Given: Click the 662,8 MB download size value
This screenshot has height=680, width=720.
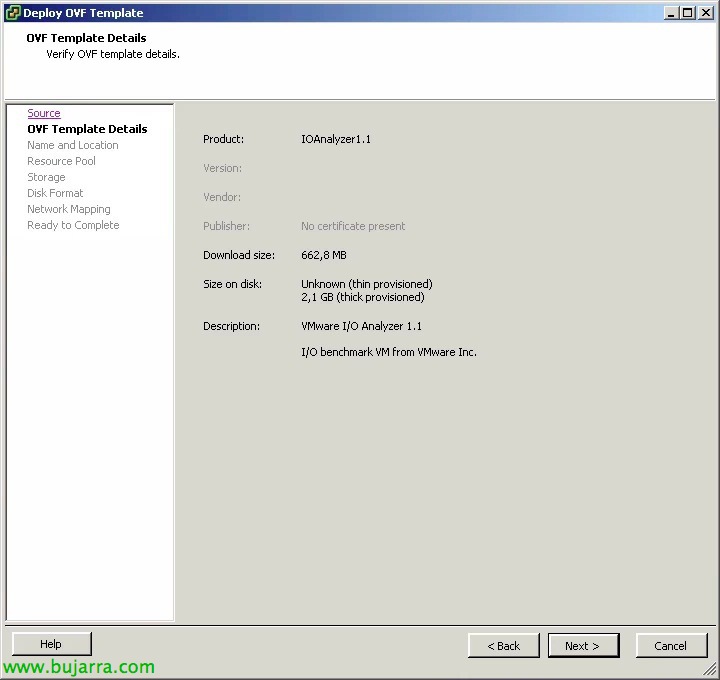Looking at the screenshot, I should click(324, 255).
